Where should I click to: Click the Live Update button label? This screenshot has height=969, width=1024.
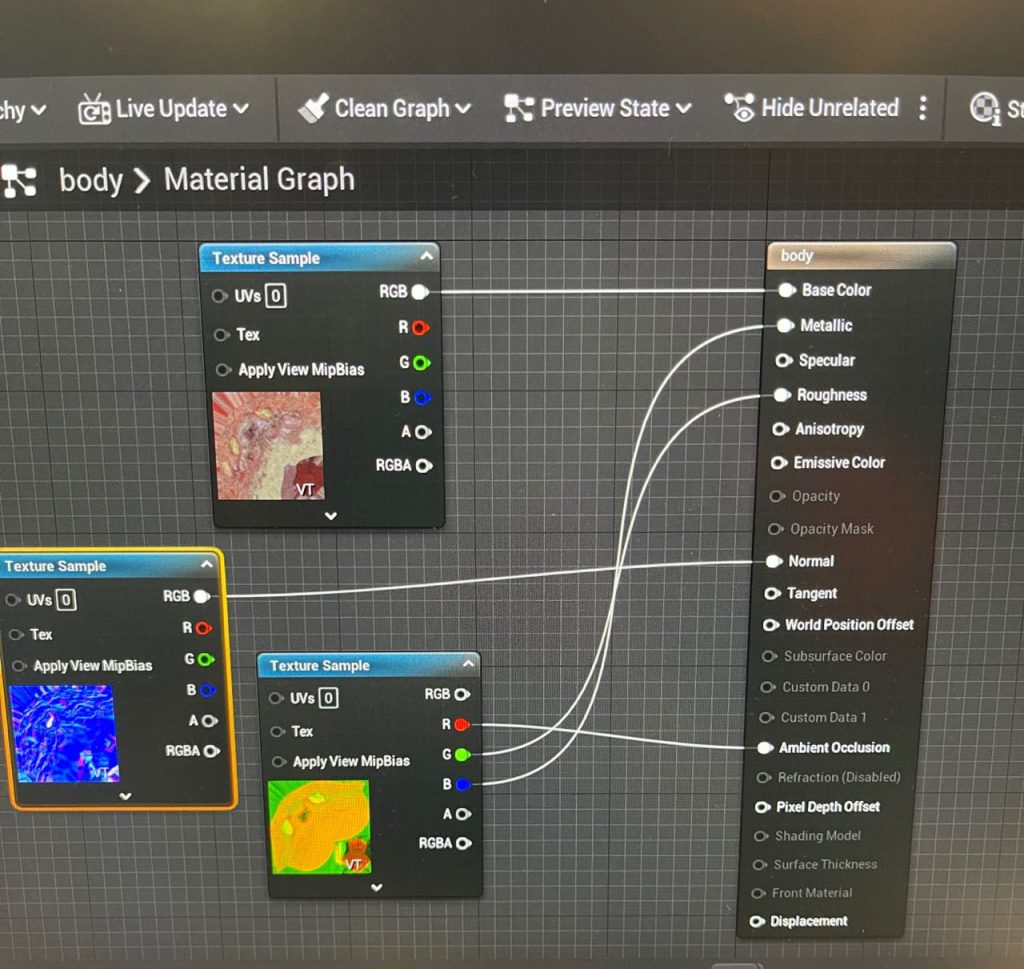(x=171, y=108)
